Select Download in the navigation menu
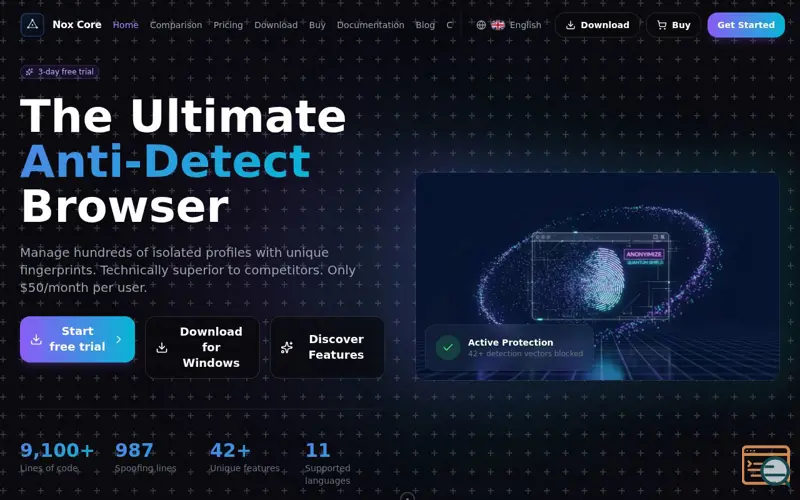This screenshot has width=800, height=500. click(x=276, y=25)
